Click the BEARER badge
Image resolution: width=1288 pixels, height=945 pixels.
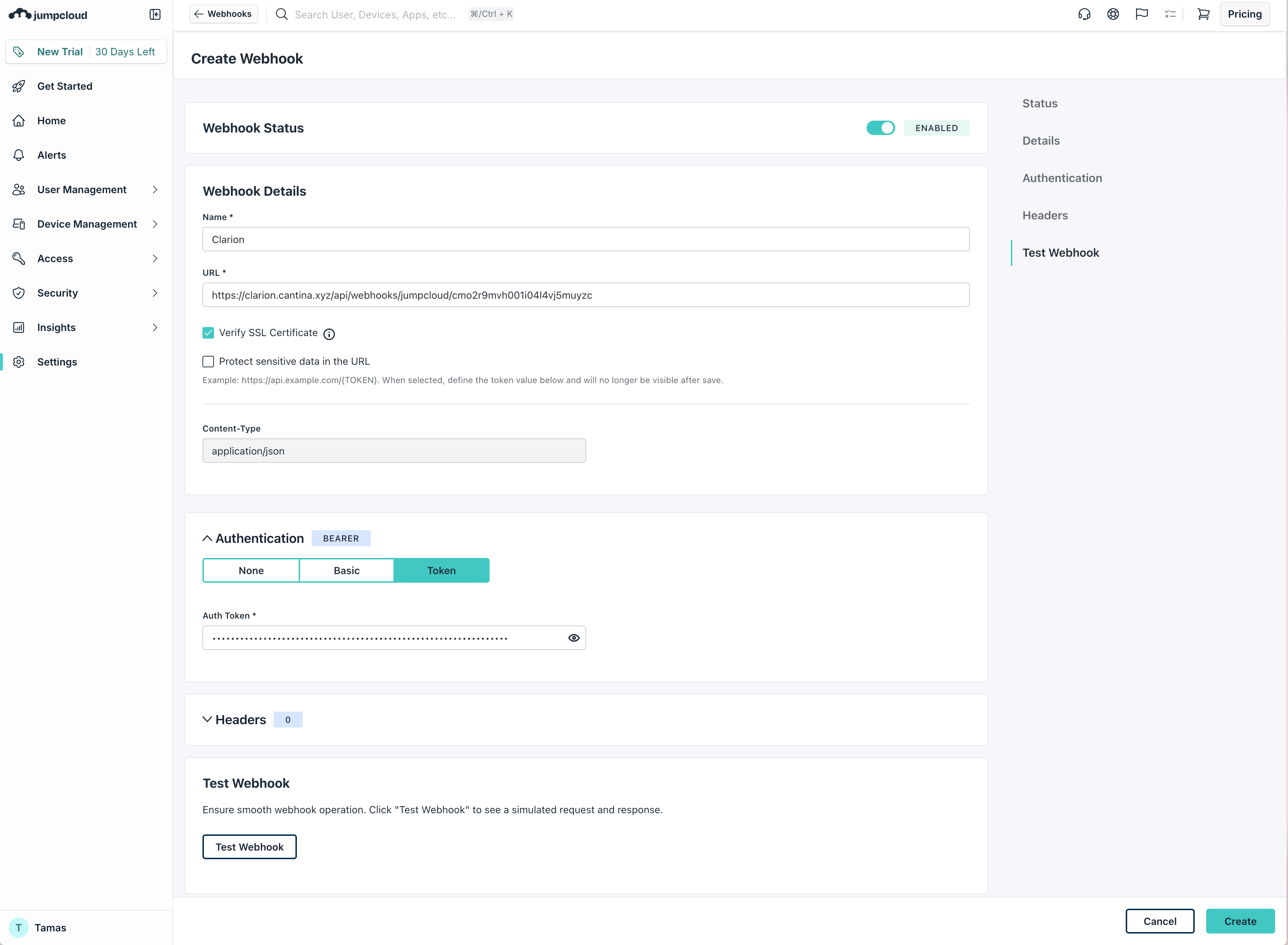point(341,538)
